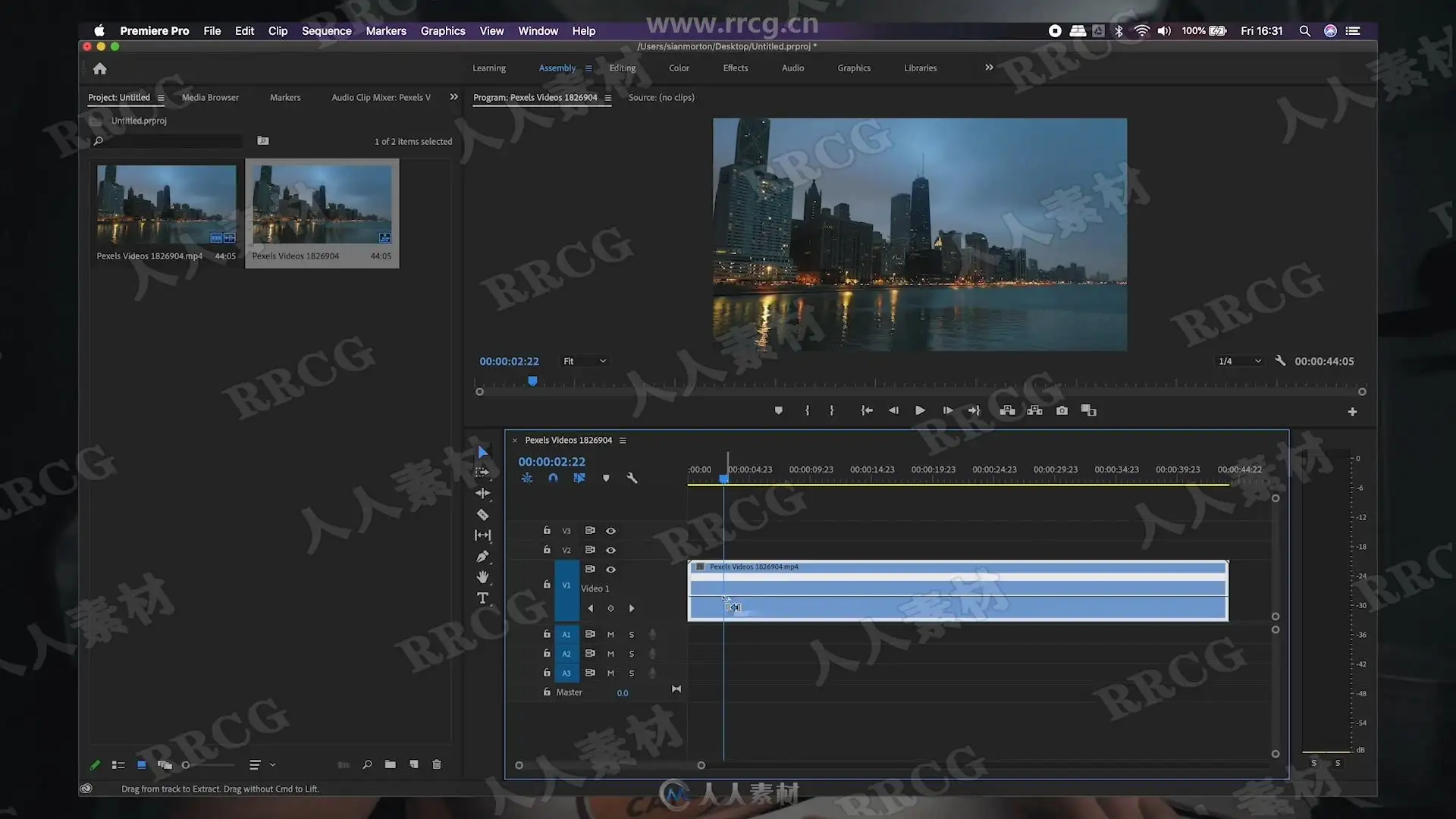Open the Sequence menu

tap(326, 31)
